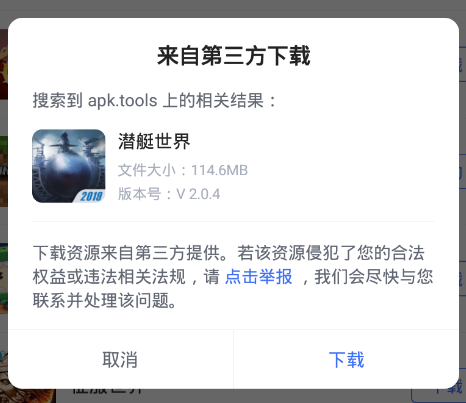The image size is (466, 403).
Task: Click the 来自第三方下载 dialog title
Action: point(233,56)
